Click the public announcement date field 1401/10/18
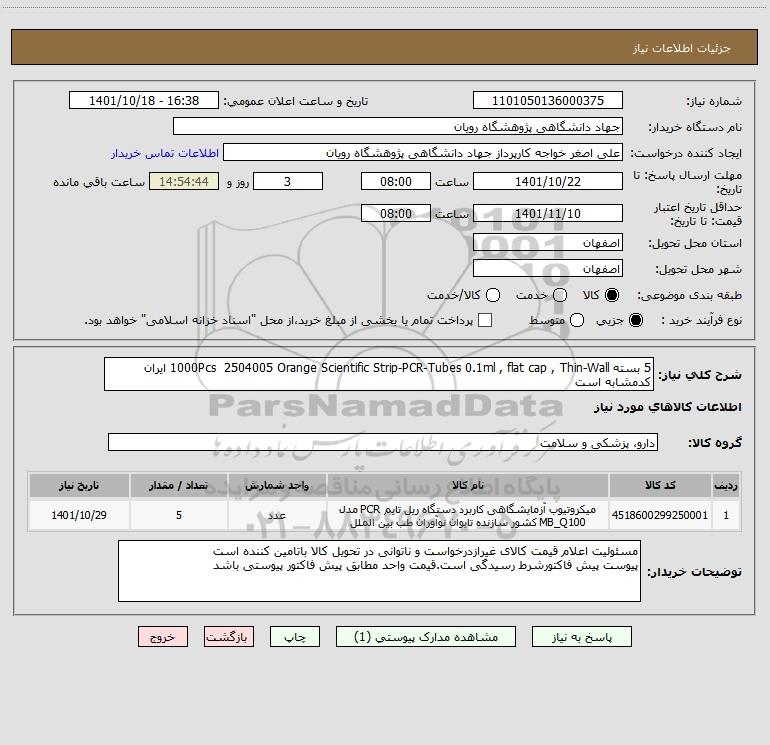 (143, 100)
